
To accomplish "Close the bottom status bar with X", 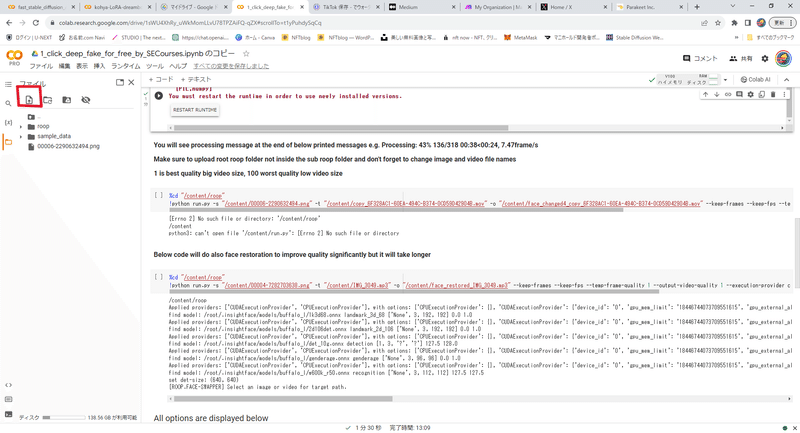I will (x=794, y=428).
